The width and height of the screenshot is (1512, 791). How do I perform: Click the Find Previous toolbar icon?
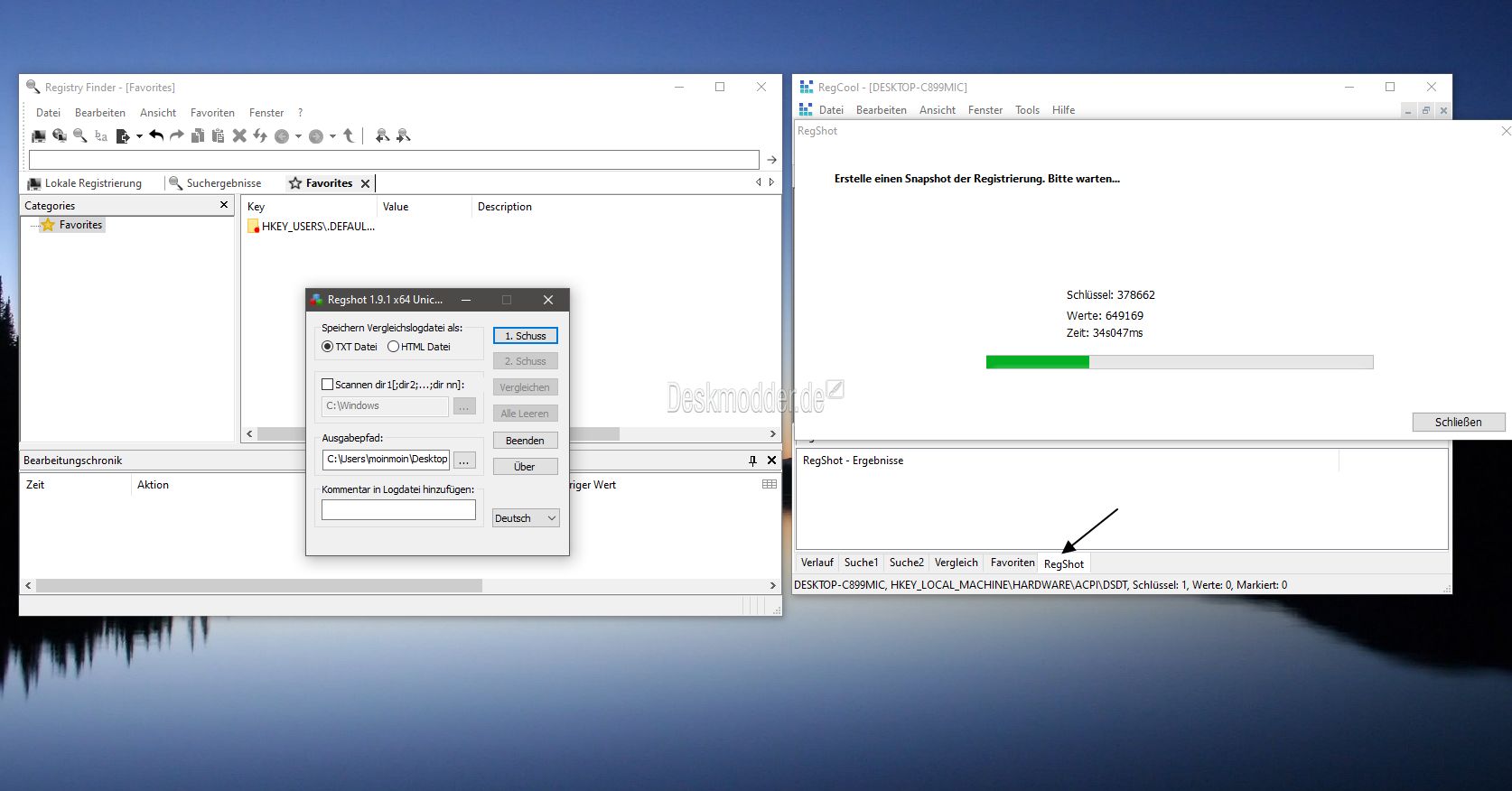pos(382,135)
